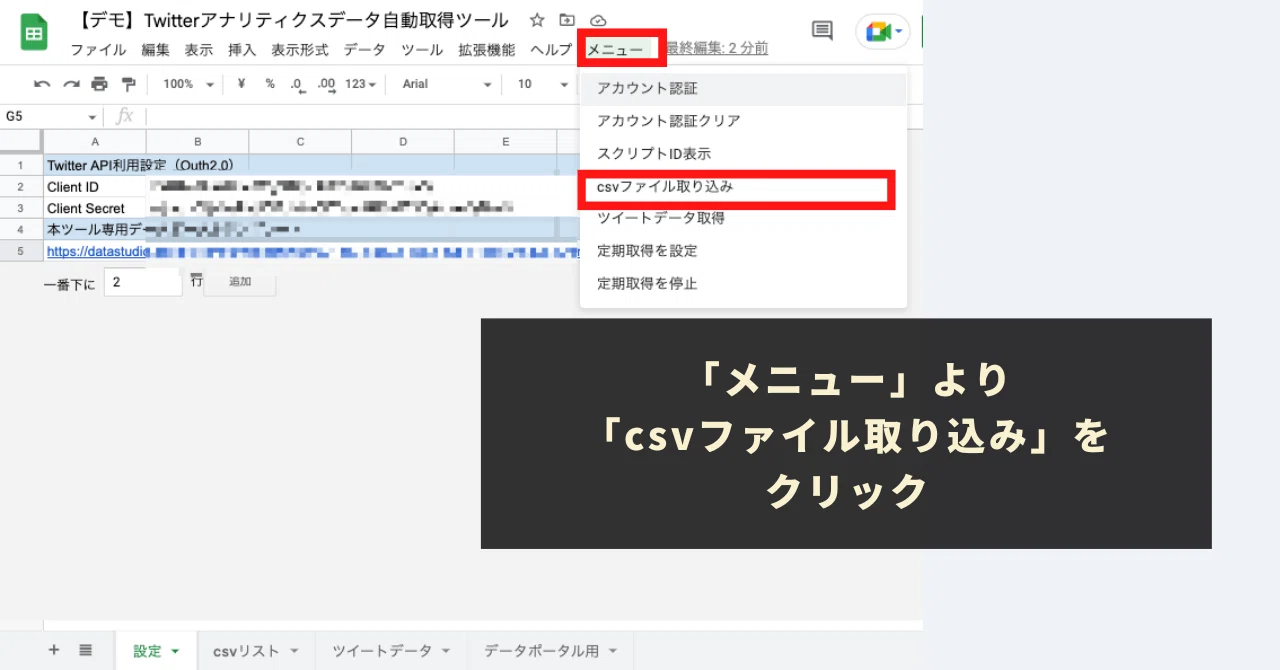
Task: Open the ツイートデータ tab dropdown arrow
Action: [446, 651]
